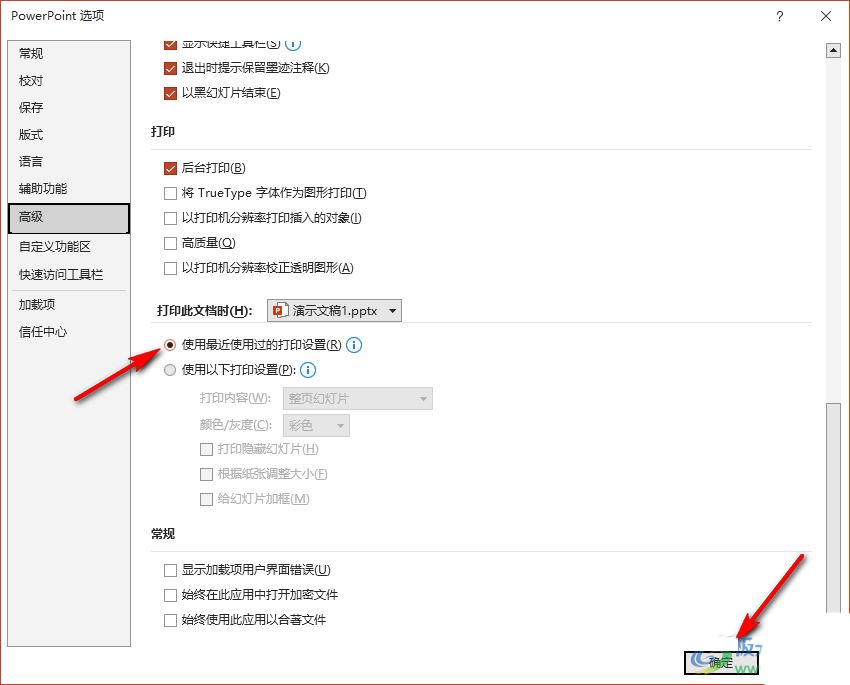Disable the 后台打印 checkbox
The height and width of the screenshot is (685, 850).
(170, 168)
